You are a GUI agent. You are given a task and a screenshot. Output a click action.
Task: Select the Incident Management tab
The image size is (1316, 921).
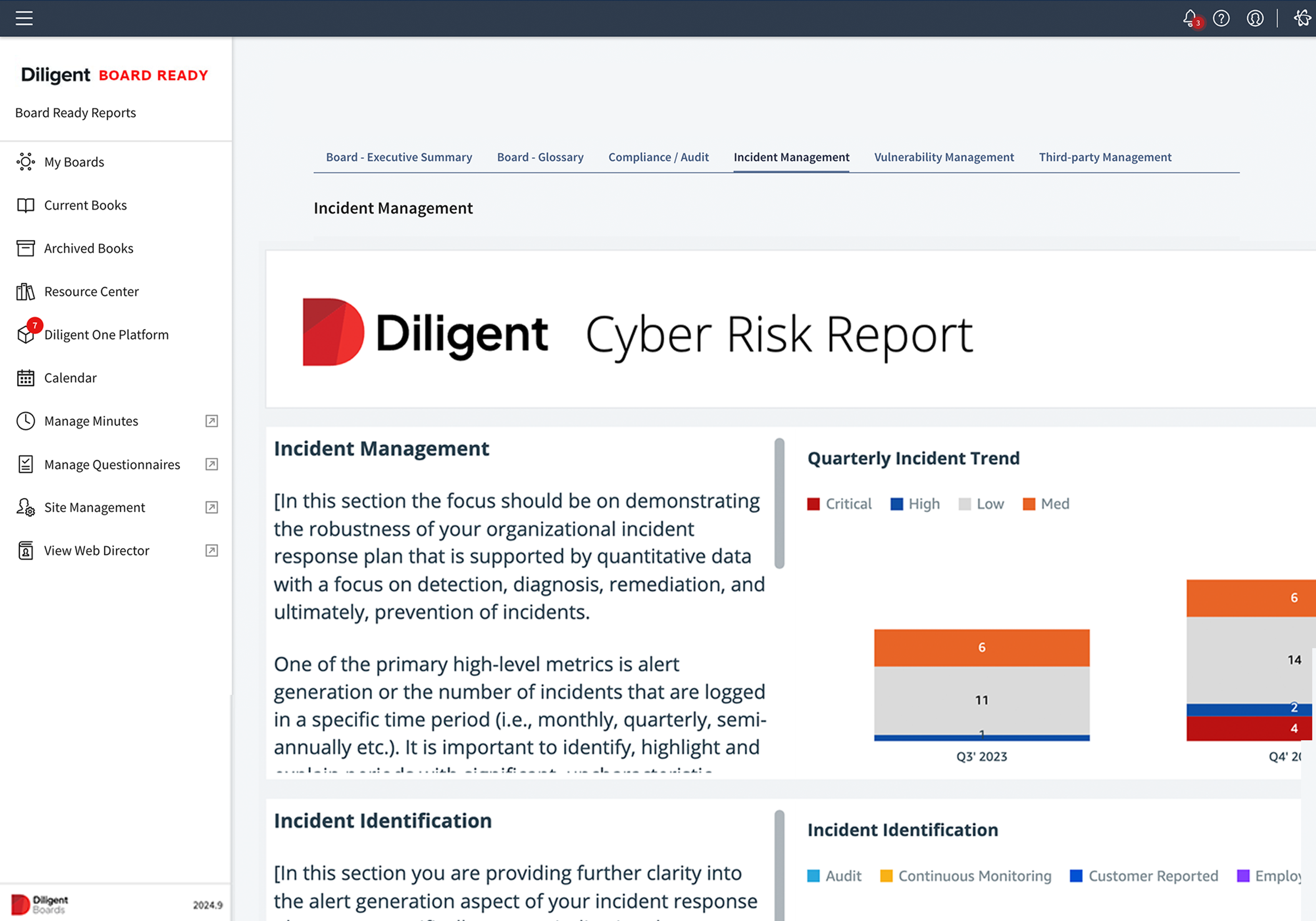[x=792, y=157]
